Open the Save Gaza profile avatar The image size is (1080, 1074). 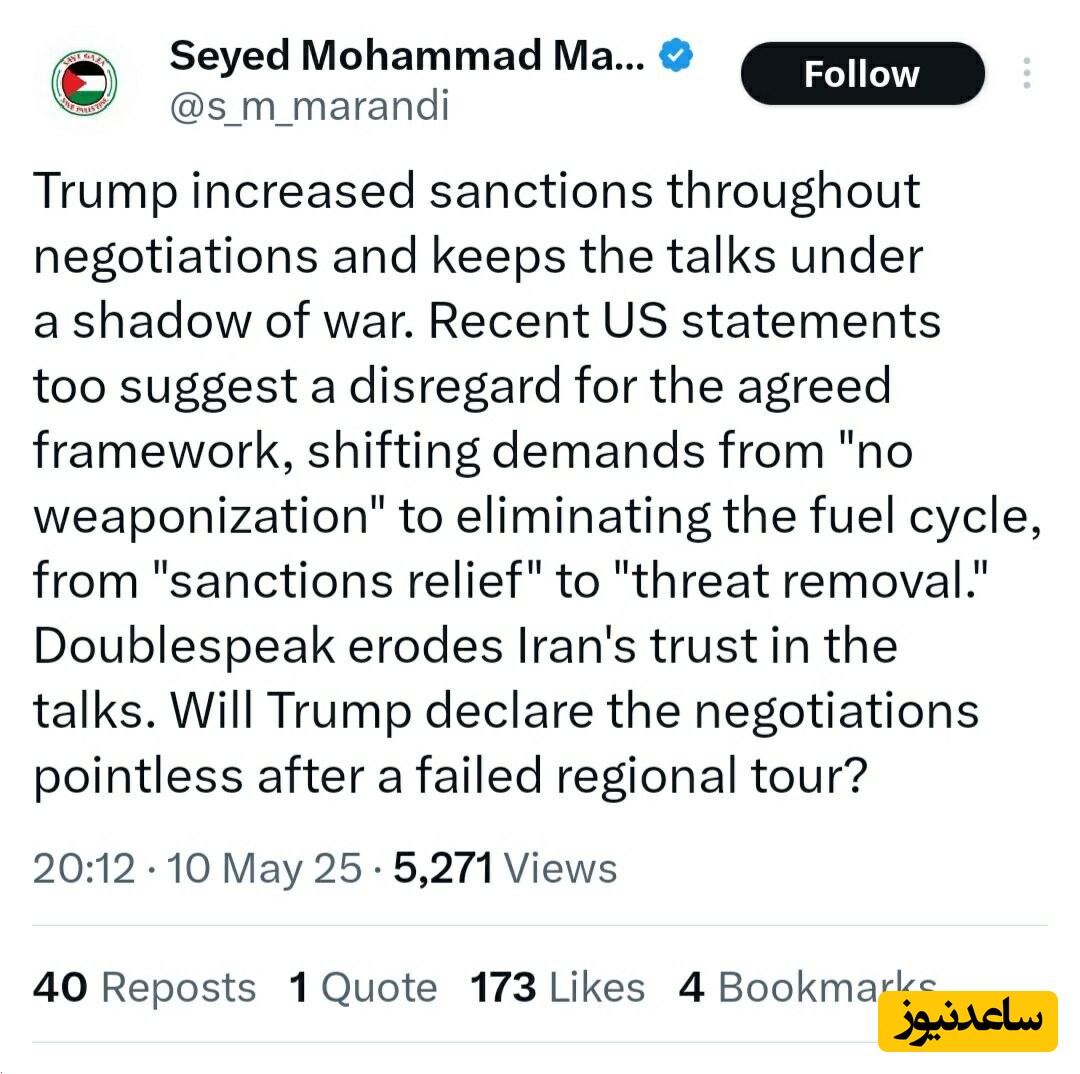[x=84, y=82]
